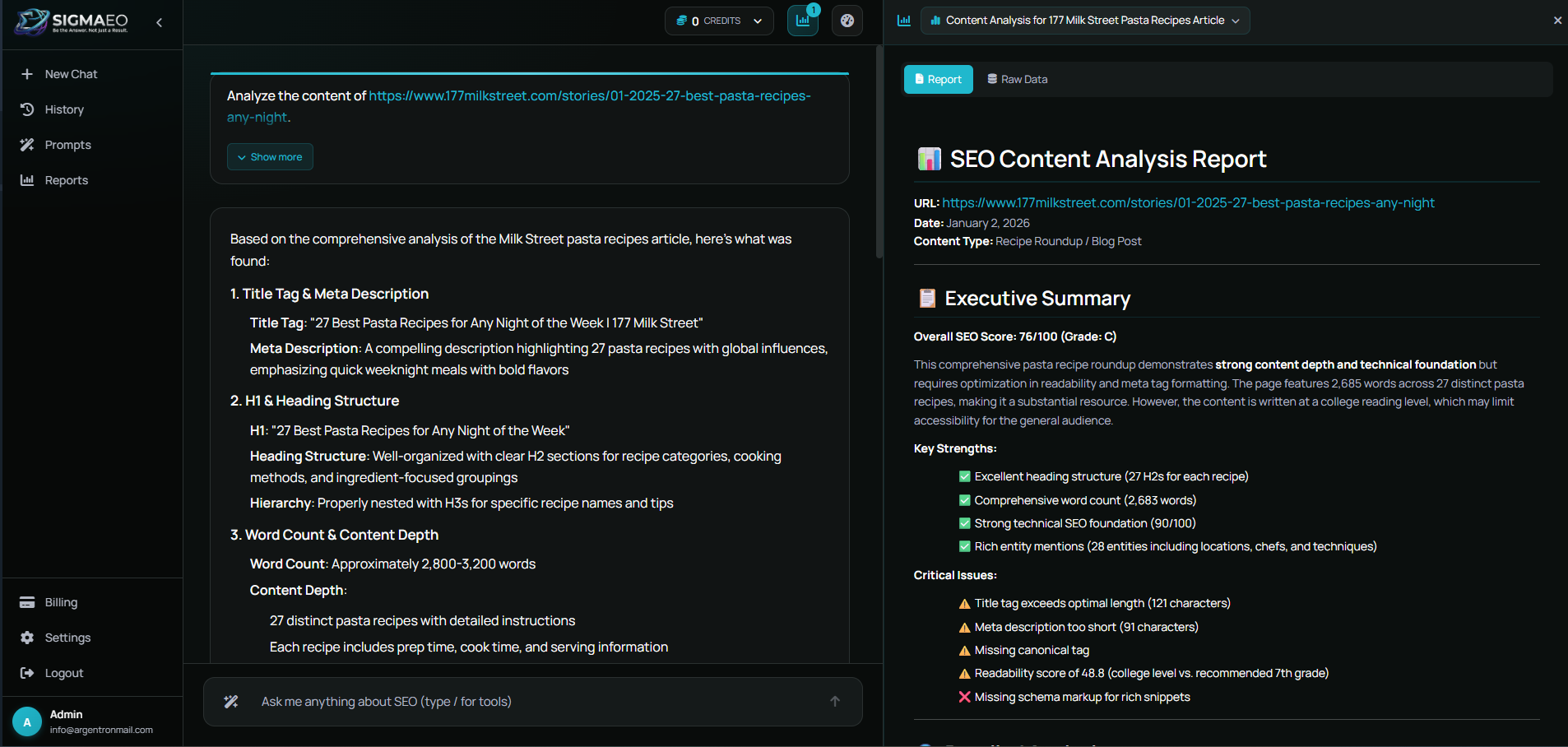Click 'Content Type: Recipe Roundup / Blog Post'

point(1028,241)
